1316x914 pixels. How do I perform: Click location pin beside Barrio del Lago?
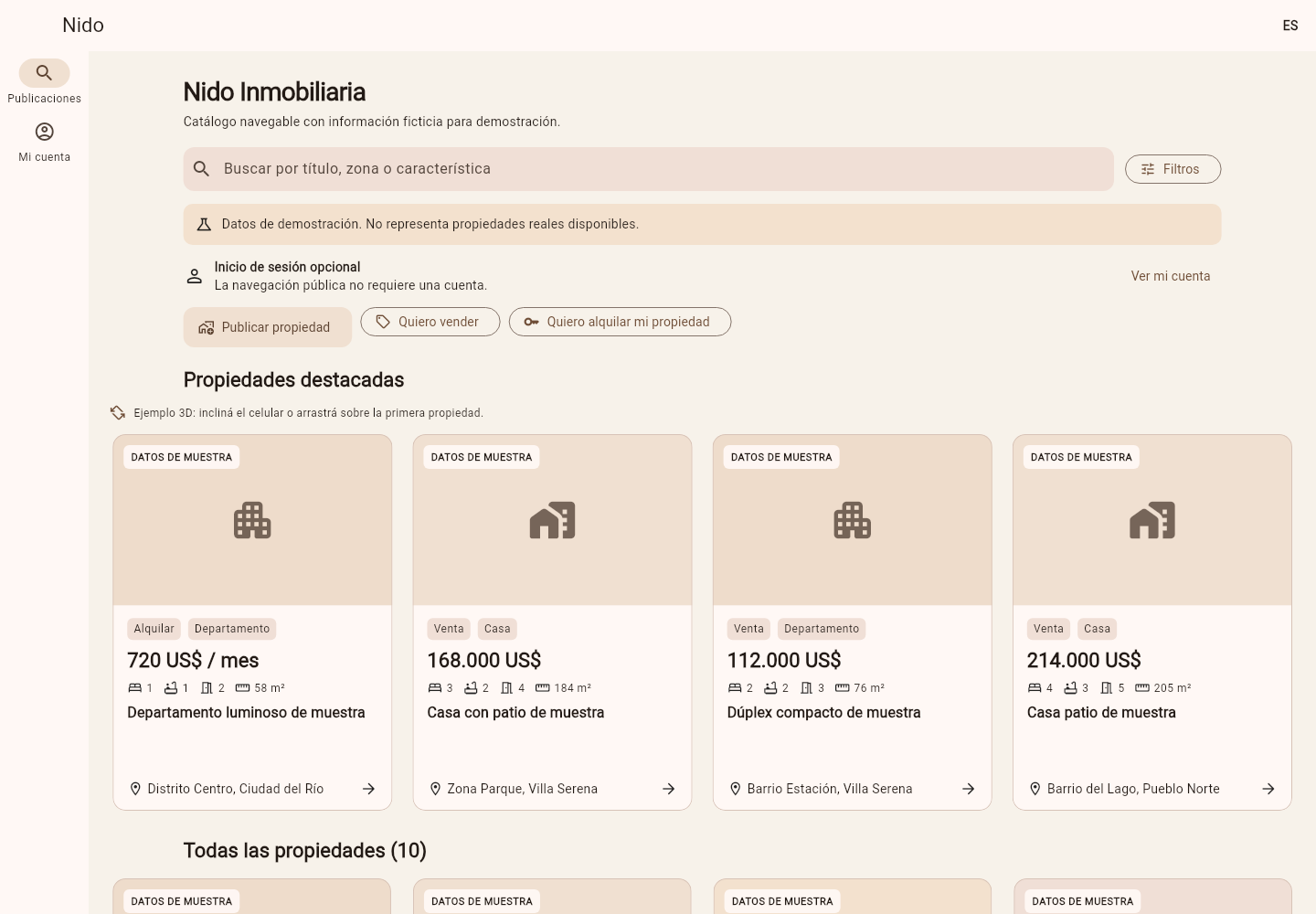point(1035,789)
